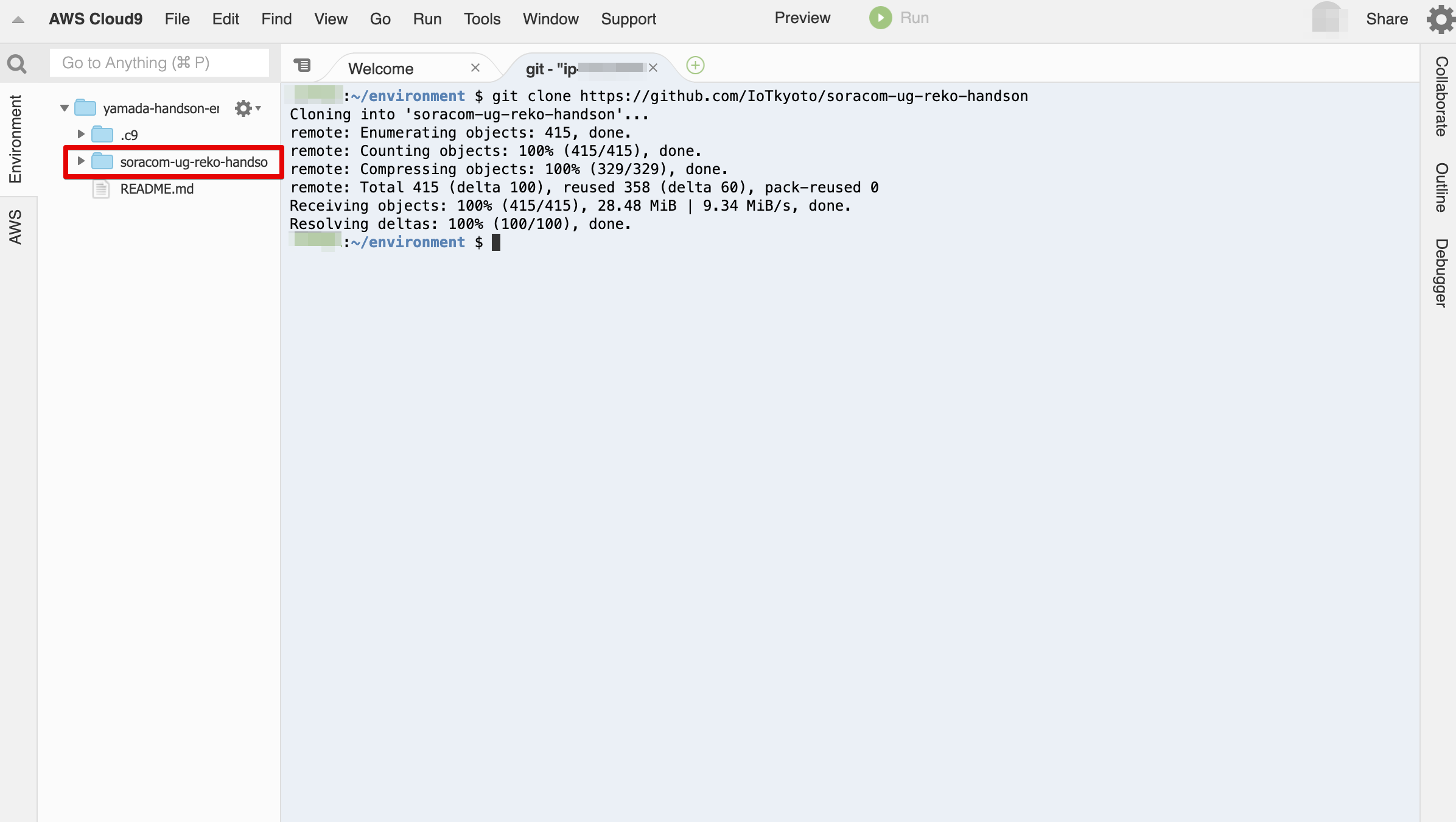Expand the soracom-ug-reko-handson folder
1456x822 pixels.
pos(81,161)
